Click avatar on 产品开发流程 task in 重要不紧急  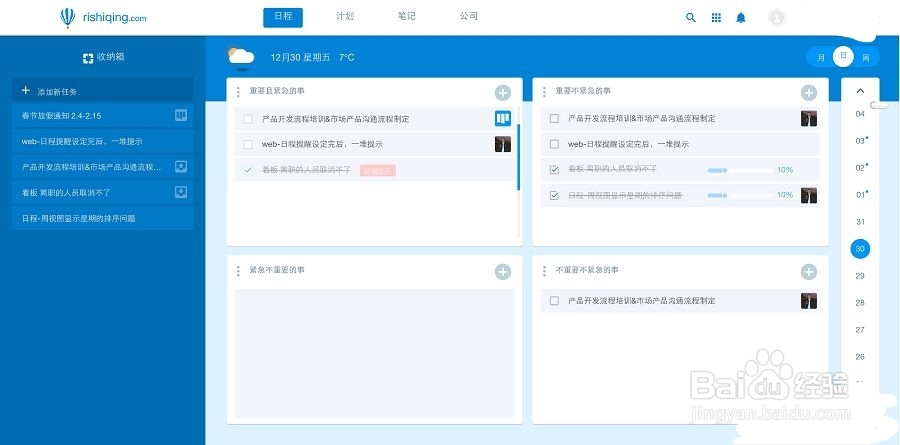click(809, 118)
